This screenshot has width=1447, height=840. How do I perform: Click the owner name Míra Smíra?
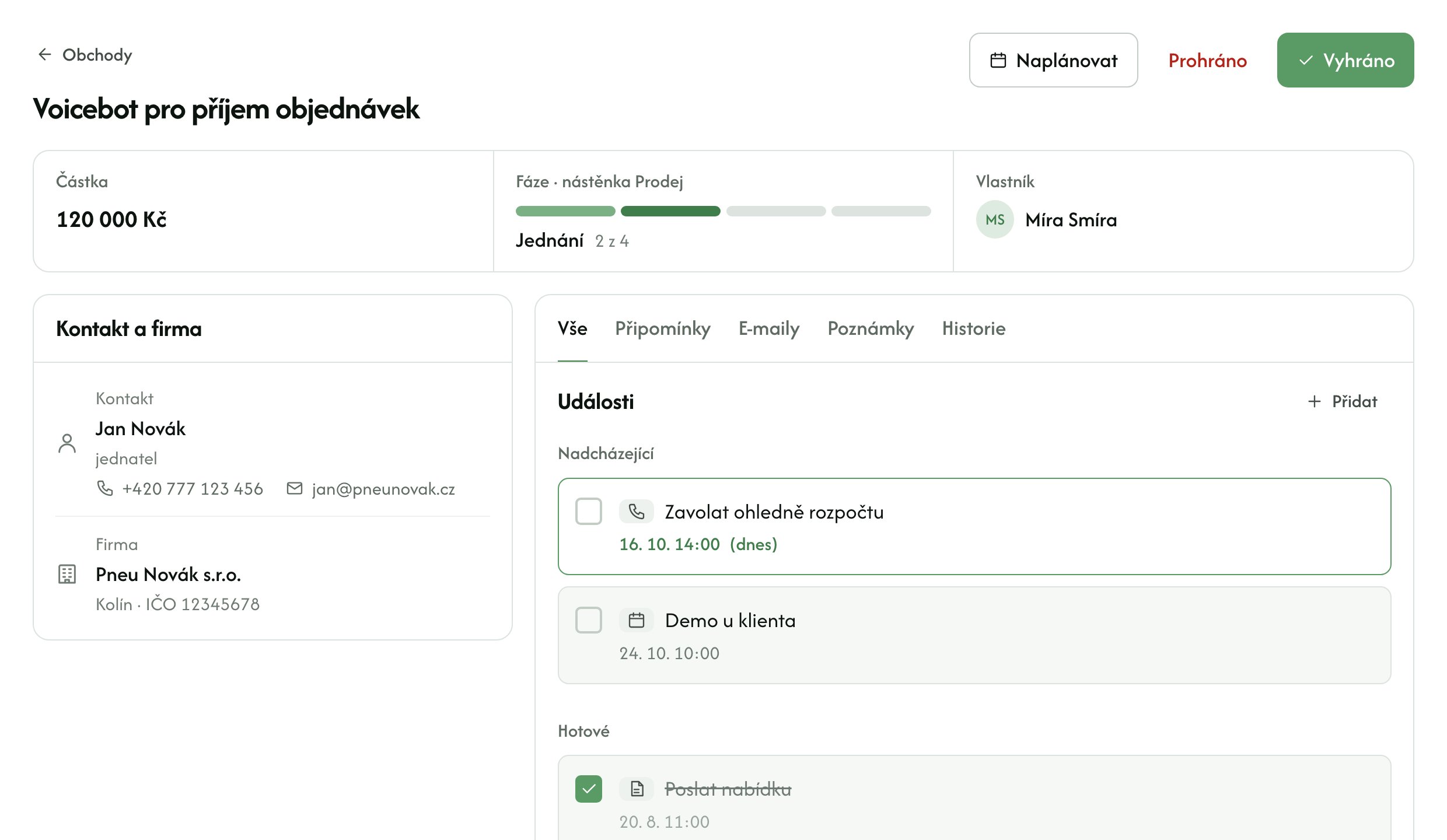click(x=1071, y=220)
